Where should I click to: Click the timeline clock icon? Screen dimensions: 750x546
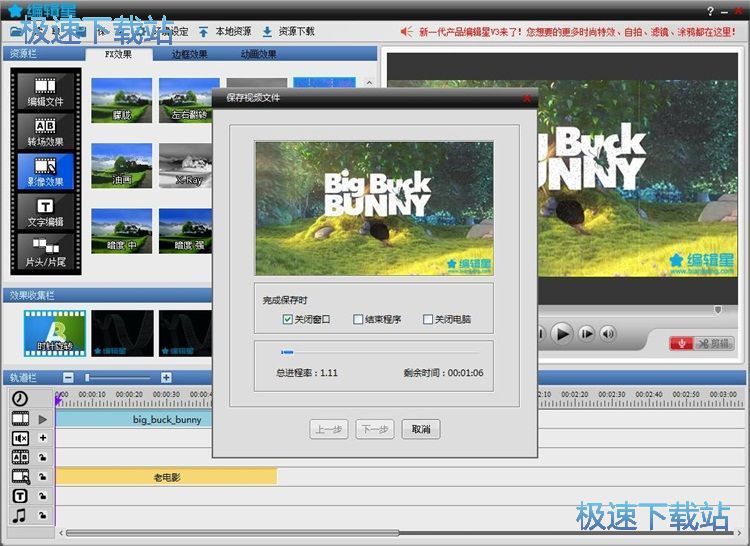click(x=20, y=398)
